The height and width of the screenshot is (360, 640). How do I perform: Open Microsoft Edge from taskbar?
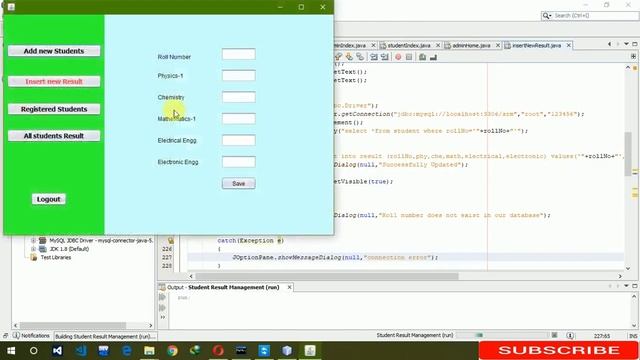point(127,351)
